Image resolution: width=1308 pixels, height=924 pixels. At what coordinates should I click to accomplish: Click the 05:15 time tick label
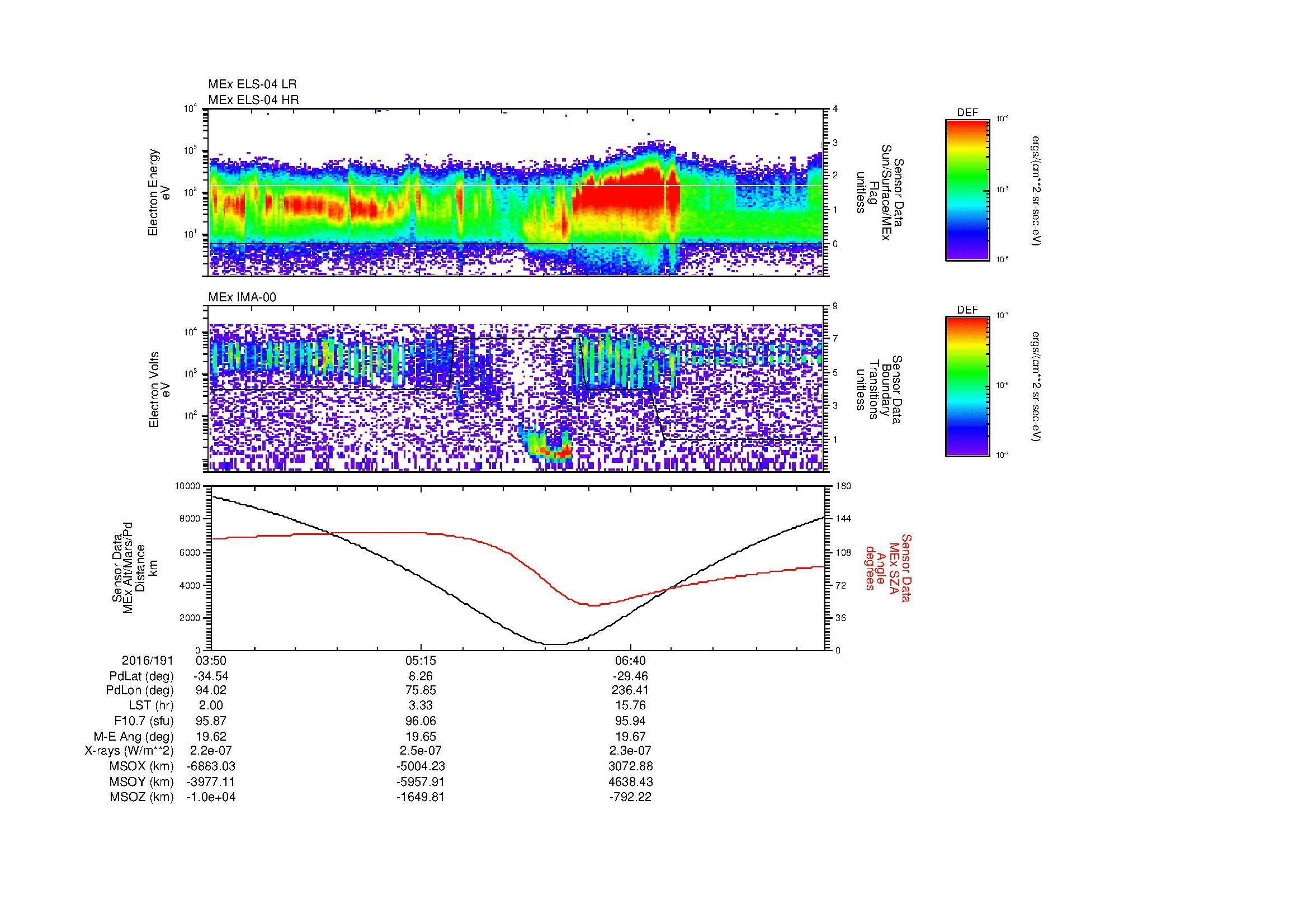click(x=421, y=661)
